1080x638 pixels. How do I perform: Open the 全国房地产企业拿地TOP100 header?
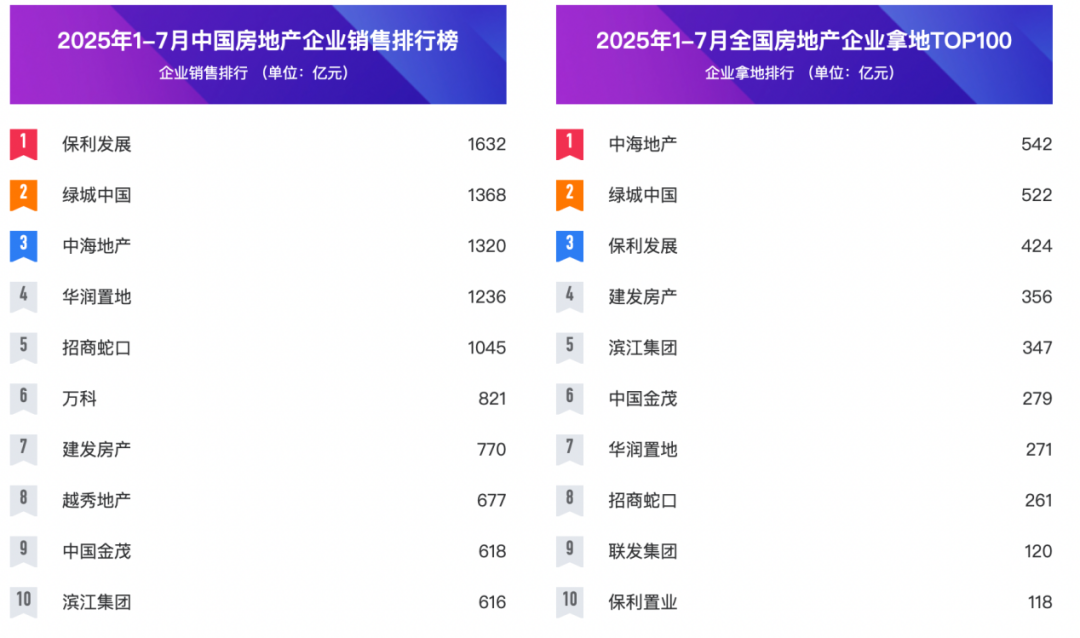804,41
